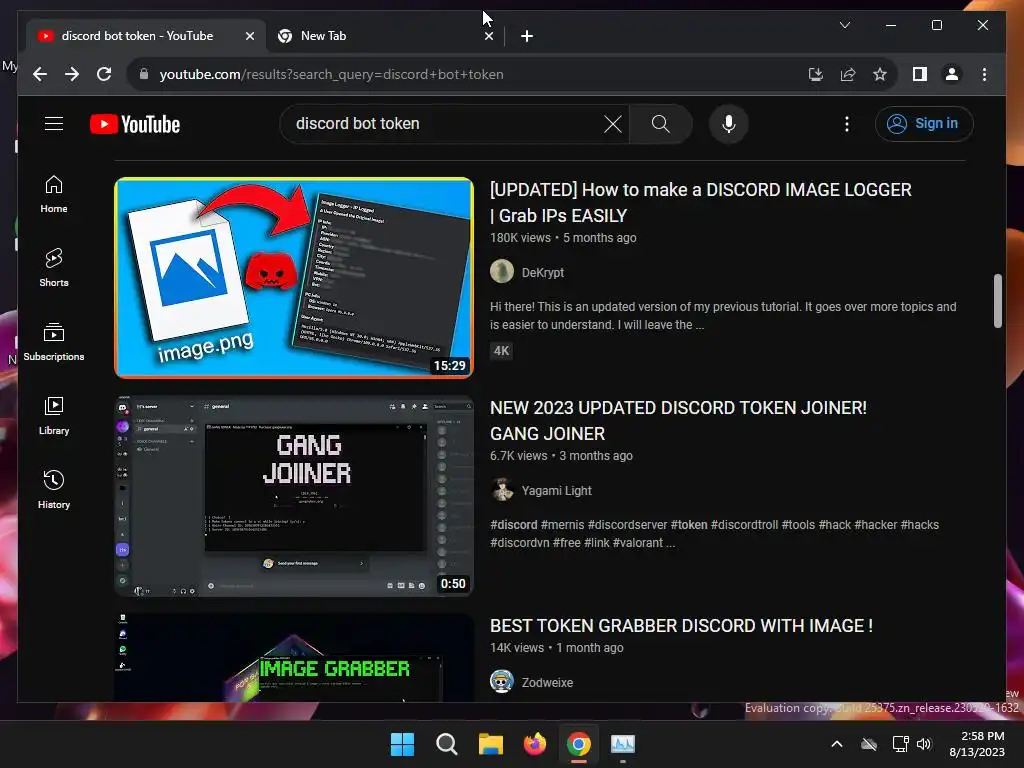The image size is (1024, 768).
Task: Click the install app icon in address bar
Action: pyautogui.click(x=816, y=74)
